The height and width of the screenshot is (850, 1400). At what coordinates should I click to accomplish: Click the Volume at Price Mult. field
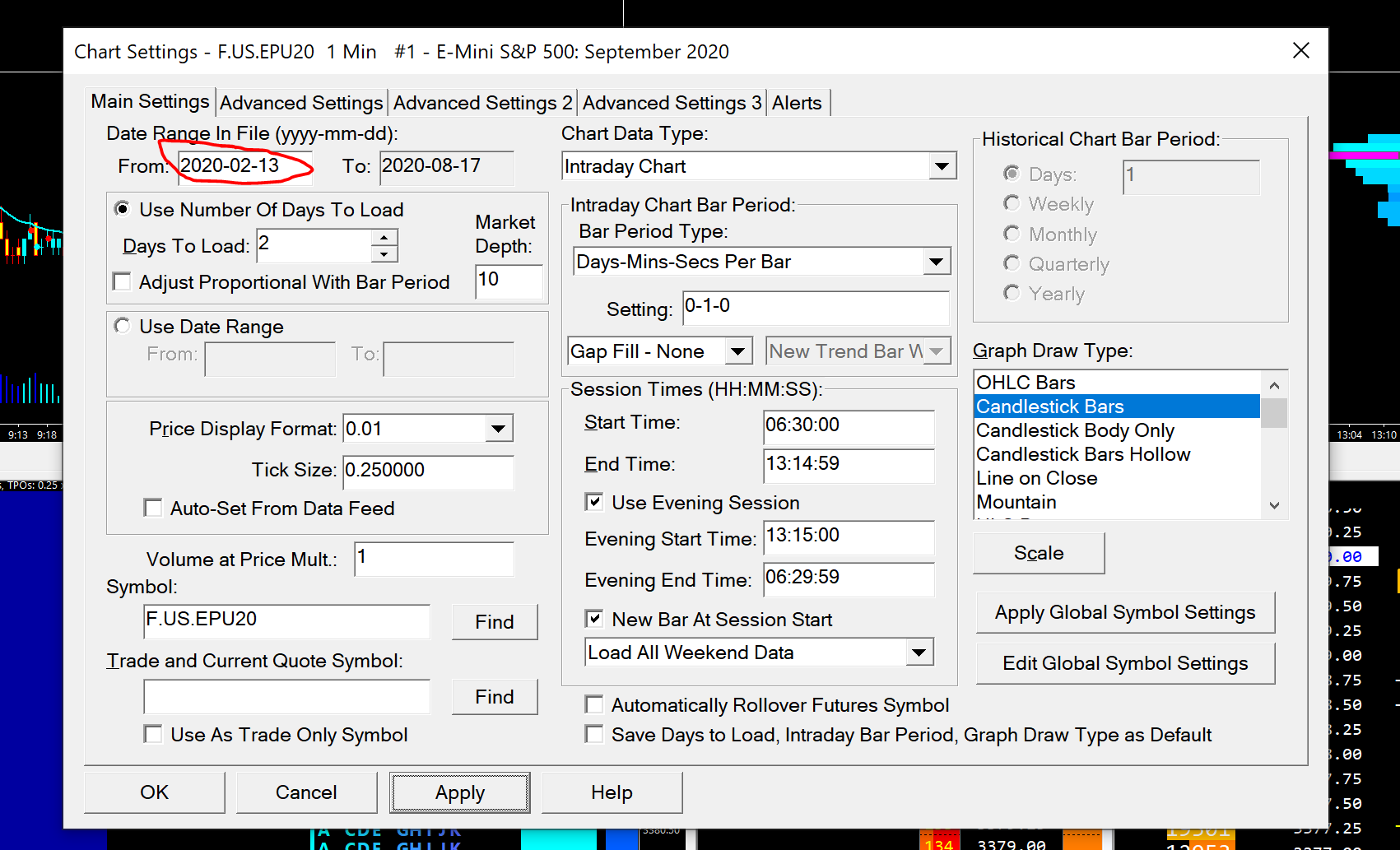tap(434, 559)
